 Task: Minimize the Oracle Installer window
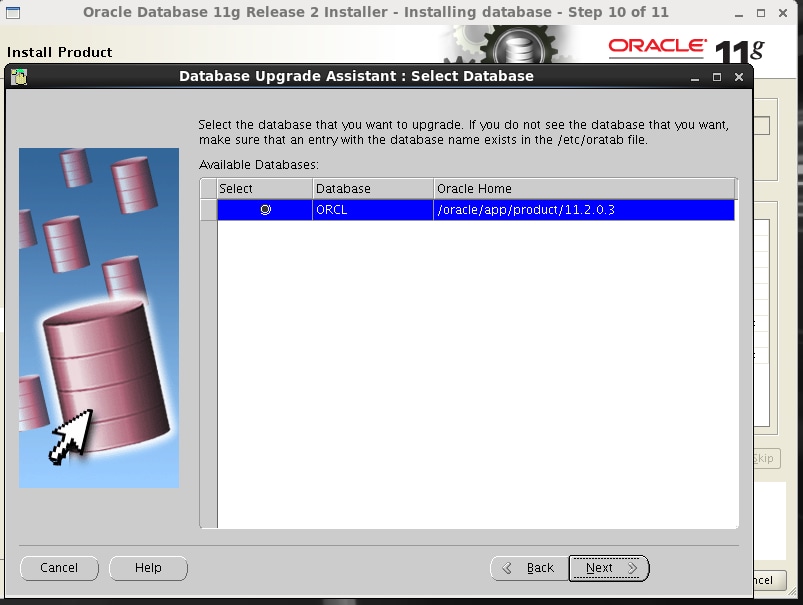point(738,13)
